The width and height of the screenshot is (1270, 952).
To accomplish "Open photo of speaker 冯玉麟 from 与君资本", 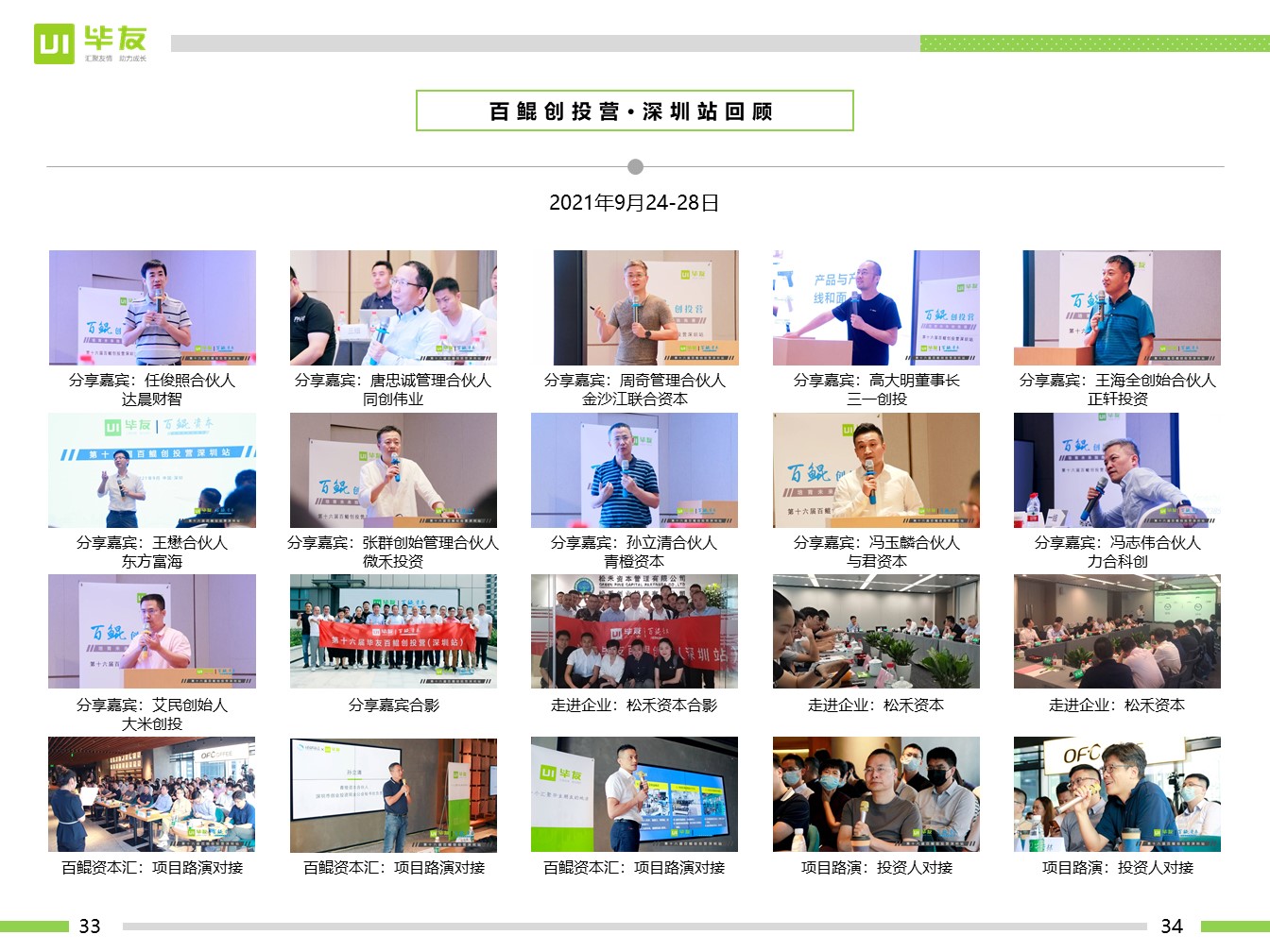I will pyautogui.click(x=876, y=469).
